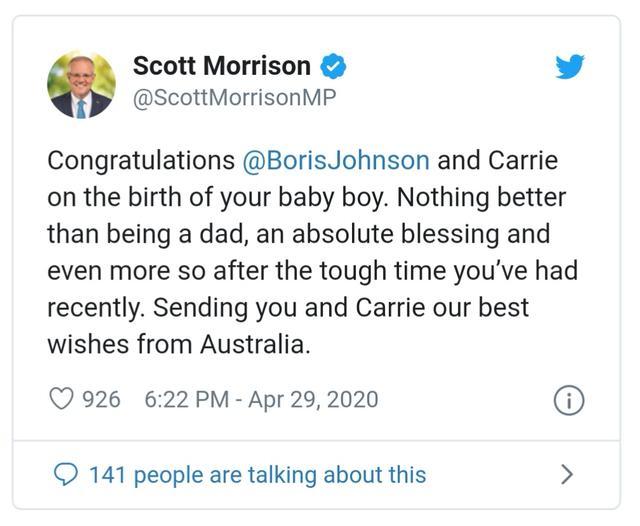
Task: Click the Twitter bird logo
Action: (569, 68)
